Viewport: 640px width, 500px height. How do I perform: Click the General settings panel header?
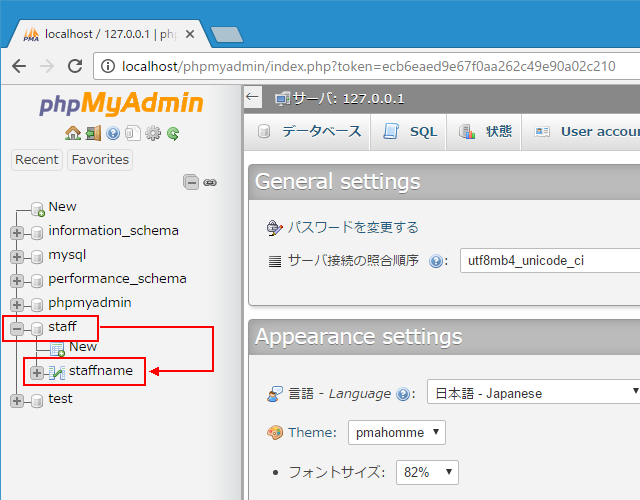click(x=444, y=182)
